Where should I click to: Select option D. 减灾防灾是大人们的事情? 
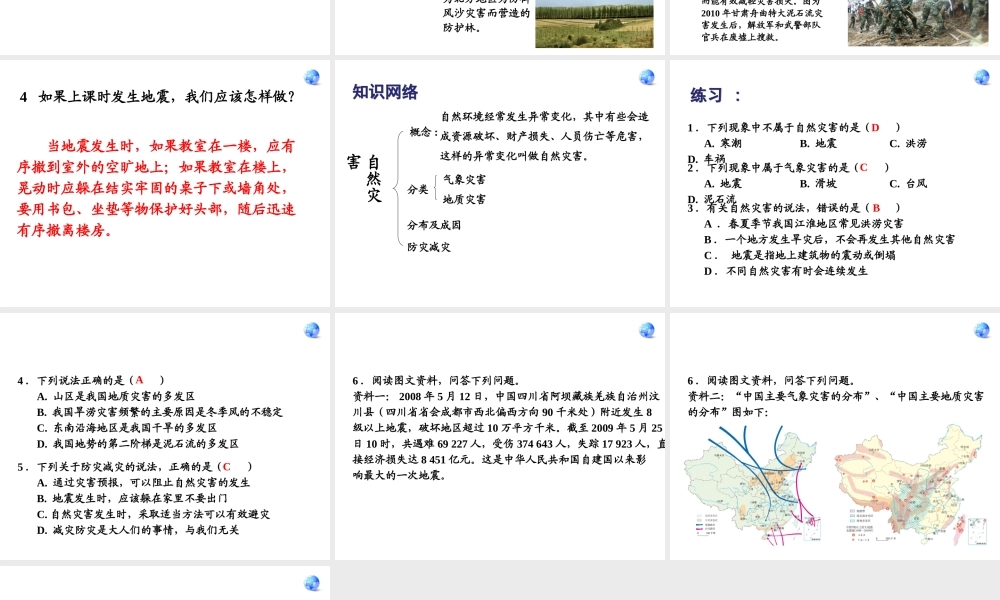(138, 530)
